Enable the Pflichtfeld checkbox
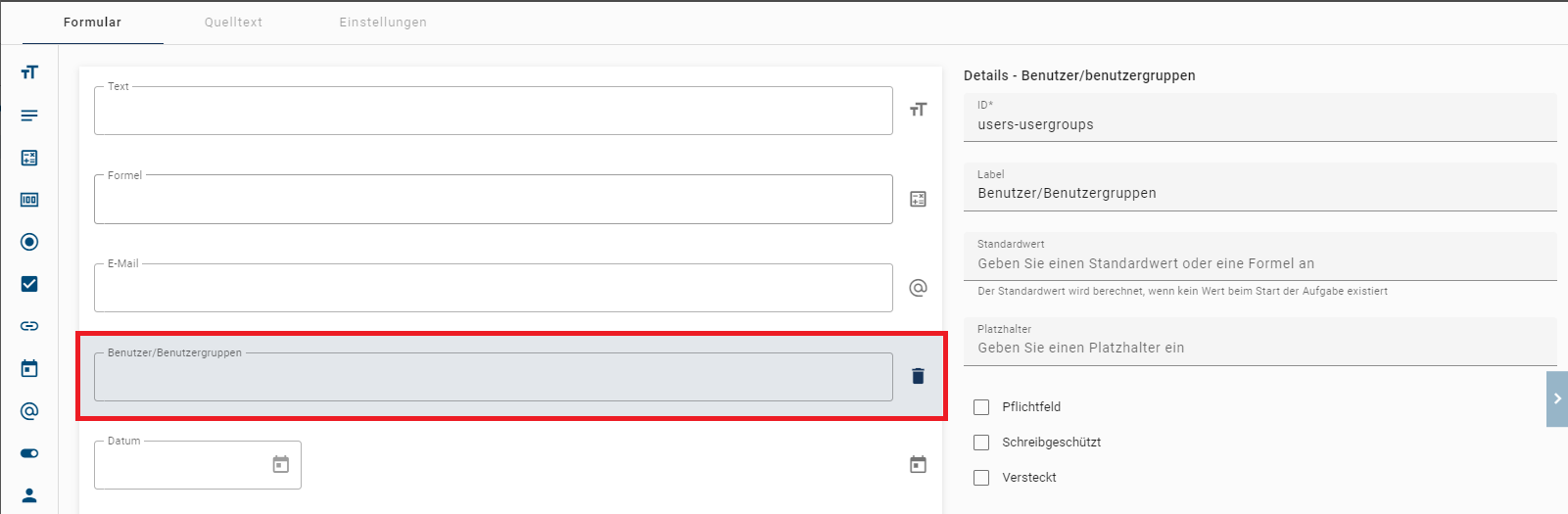Image resolution: width=1568 pixels, height=514 pixels. pos(981,407)
